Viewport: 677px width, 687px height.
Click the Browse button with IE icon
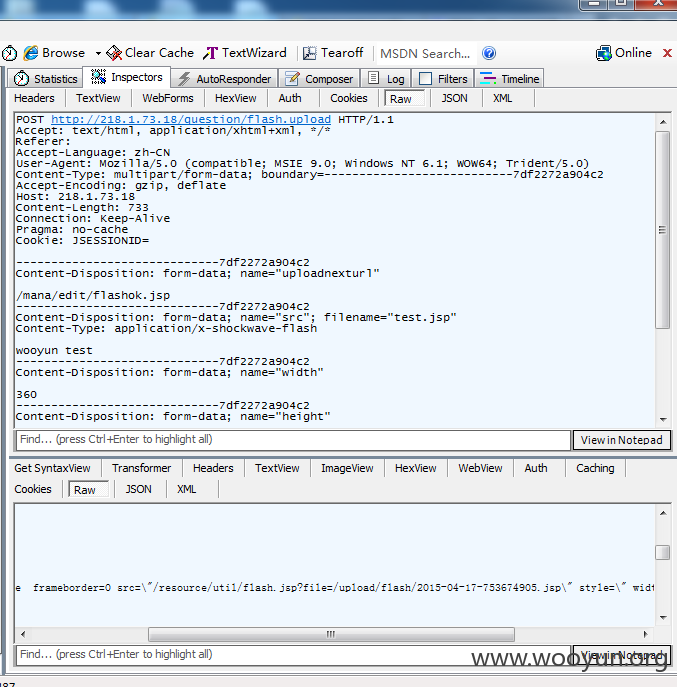point(54,53)
